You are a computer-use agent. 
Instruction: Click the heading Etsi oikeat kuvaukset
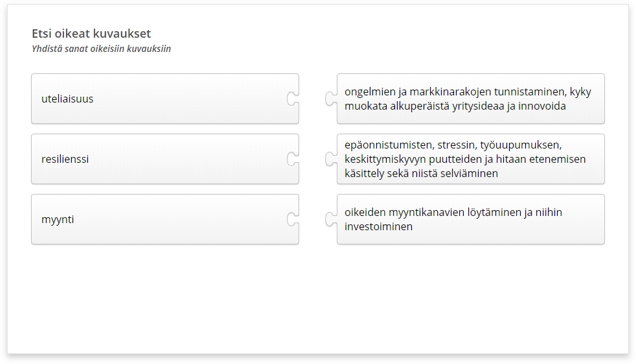[x=91, y=33]
